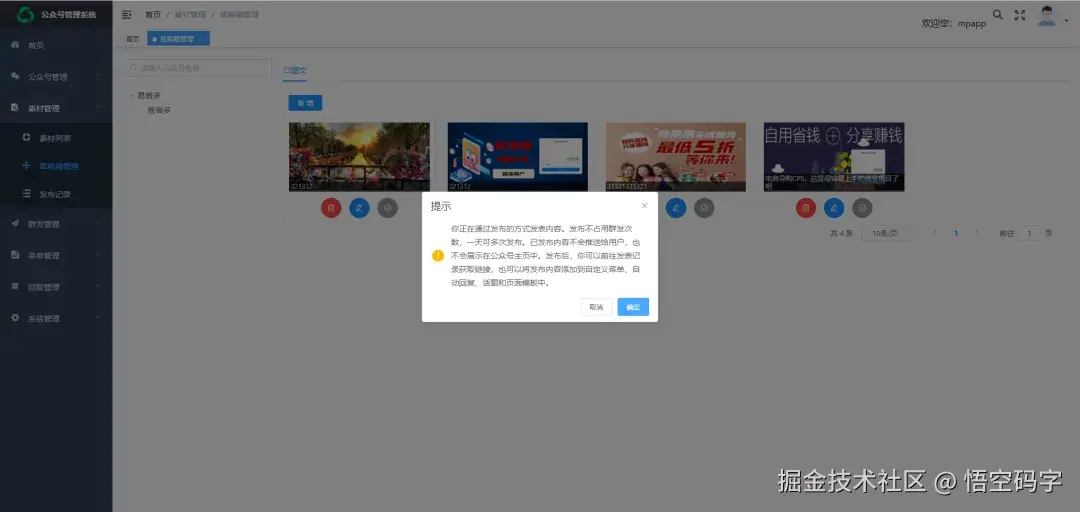This screenshot has width=1080, height=512.
Task: Select the 草稿箱管理 tag tab
Action: pyautogui.click(x=178, y=39)
